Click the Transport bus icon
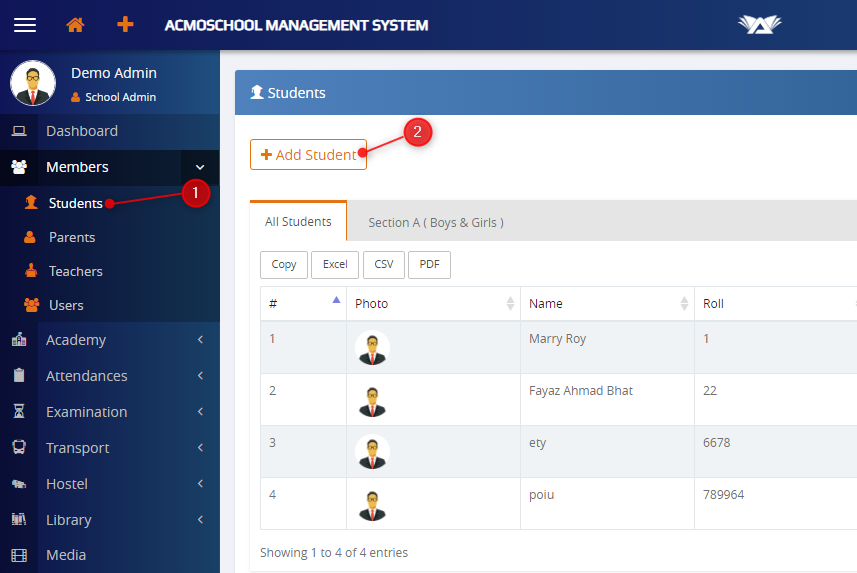The image size is (857, 573). pyautogui.click(x=19, y=448)
